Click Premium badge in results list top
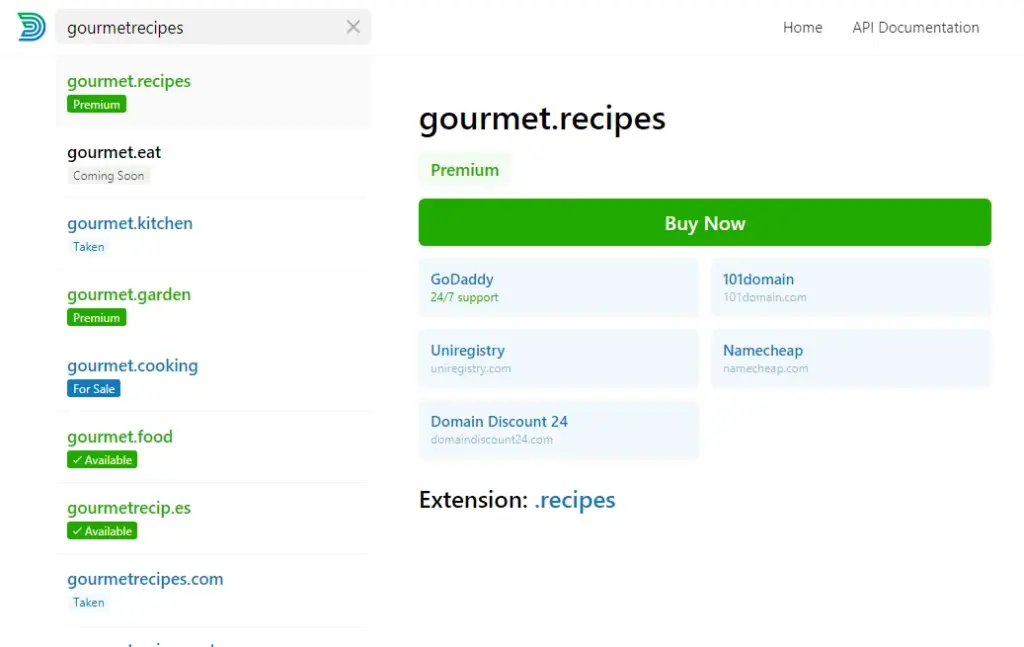 (97, 104)
